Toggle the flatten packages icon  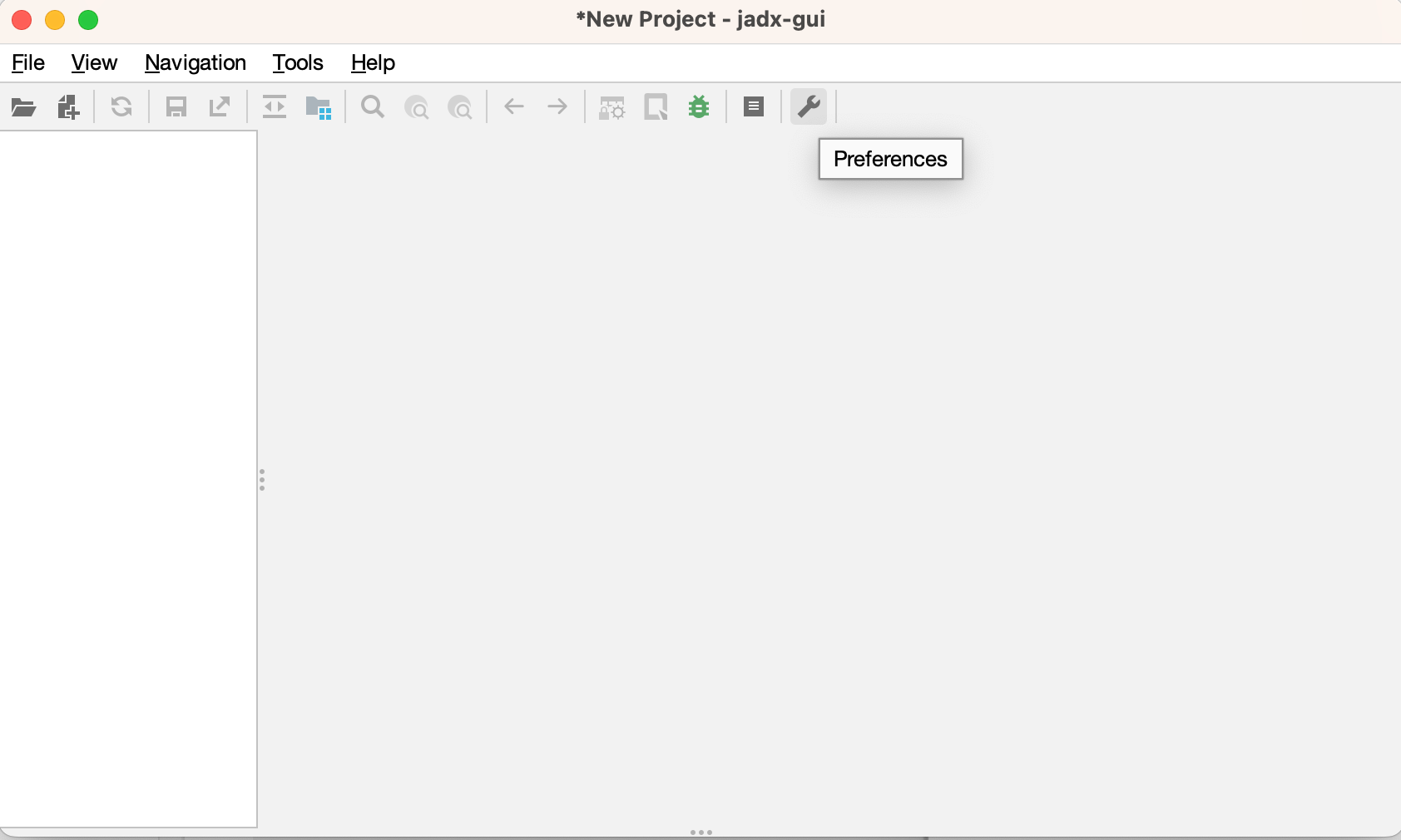[x=319, y=107]
